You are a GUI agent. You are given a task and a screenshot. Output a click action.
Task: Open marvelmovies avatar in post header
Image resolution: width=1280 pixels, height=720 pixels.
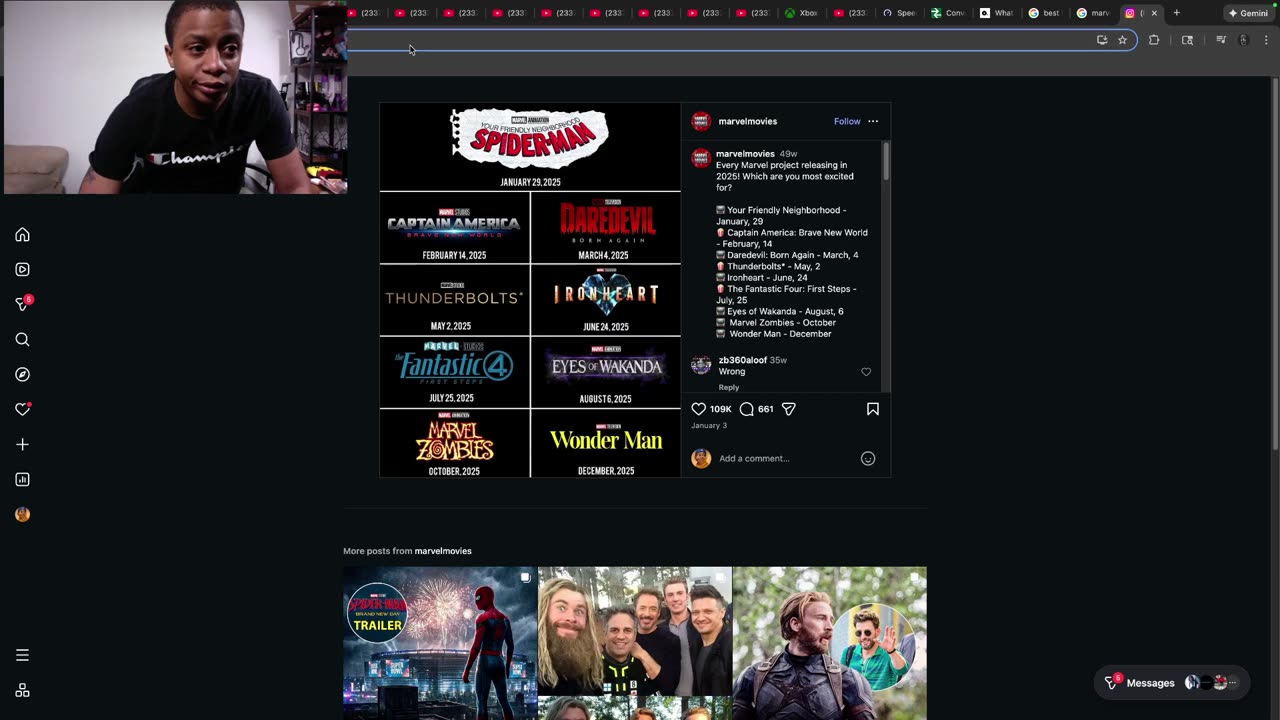(701, 121)
